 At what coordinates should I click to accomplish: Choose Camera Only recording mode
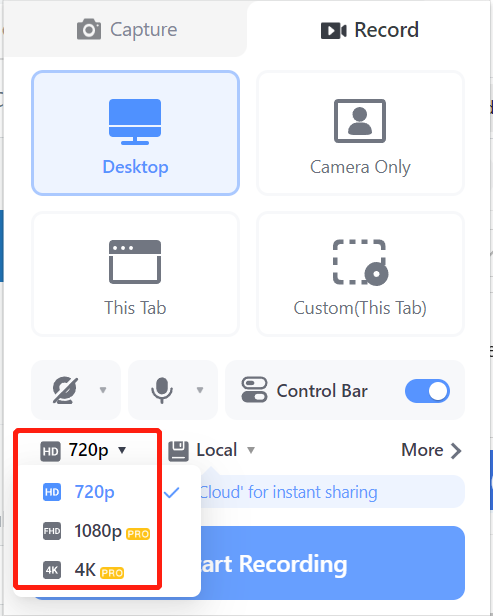[360, 133]
